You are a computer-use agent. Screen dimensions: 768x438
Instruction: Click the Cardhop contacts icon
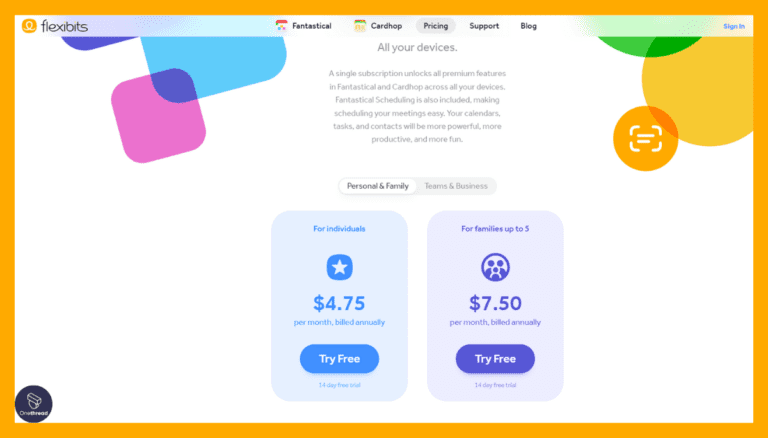tap(360, 26)
